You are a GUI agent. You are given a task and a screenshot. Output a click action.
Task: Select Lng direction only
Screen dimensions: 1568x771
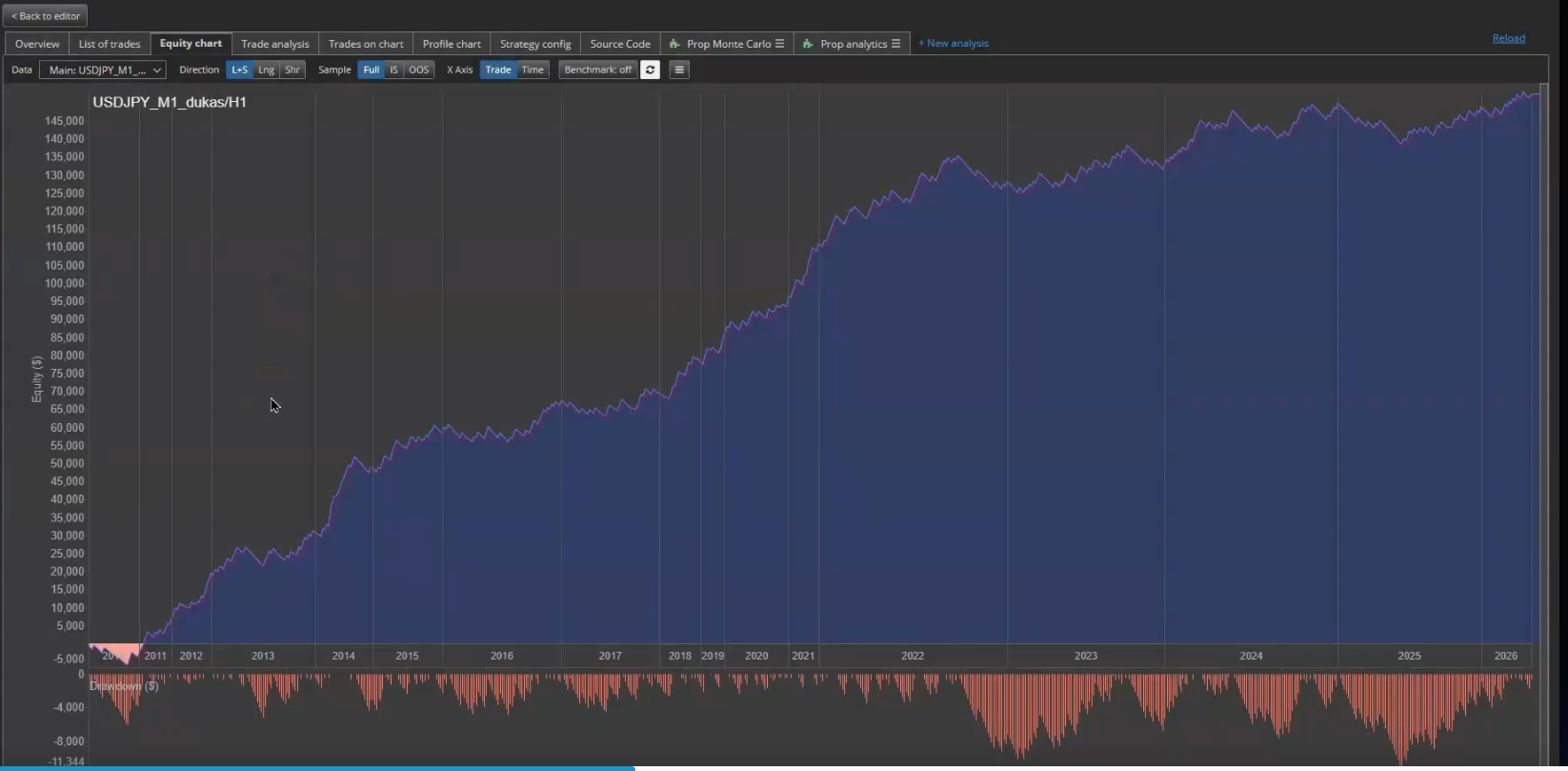[266, 70]
